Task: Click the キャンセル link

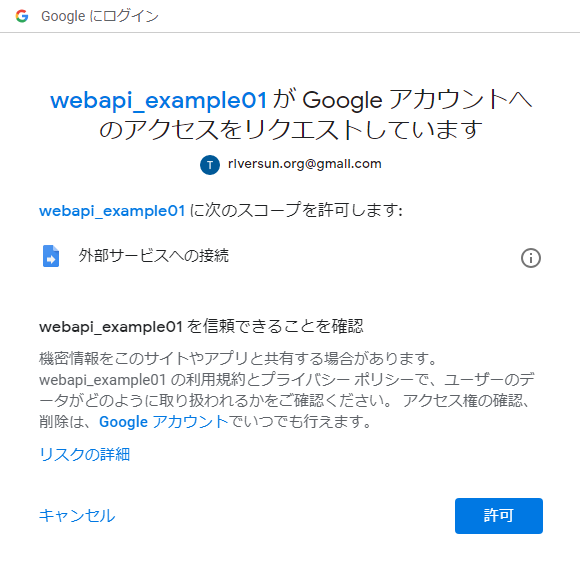Action: 77,515
